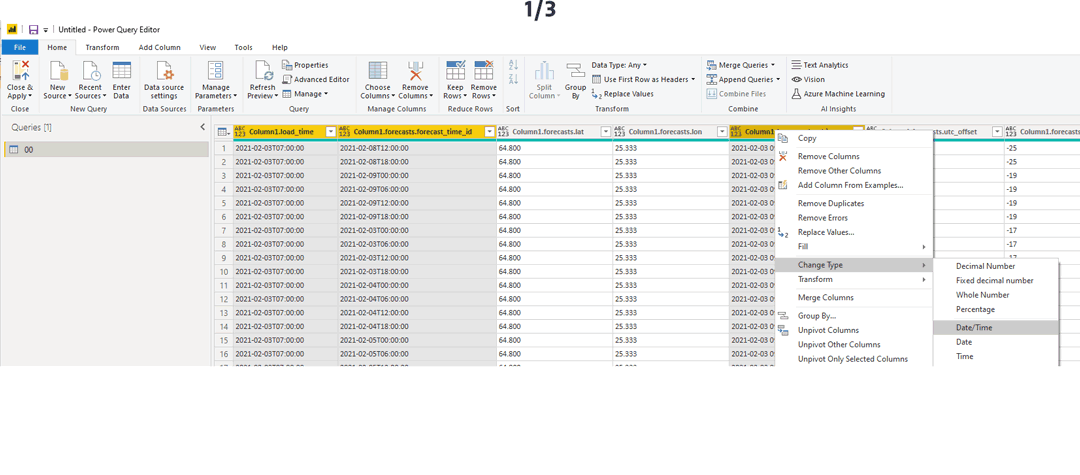This screenshot has width=1080, height=475.
Task: Open the Merge Queries dropdown
Action: [772, 65]
